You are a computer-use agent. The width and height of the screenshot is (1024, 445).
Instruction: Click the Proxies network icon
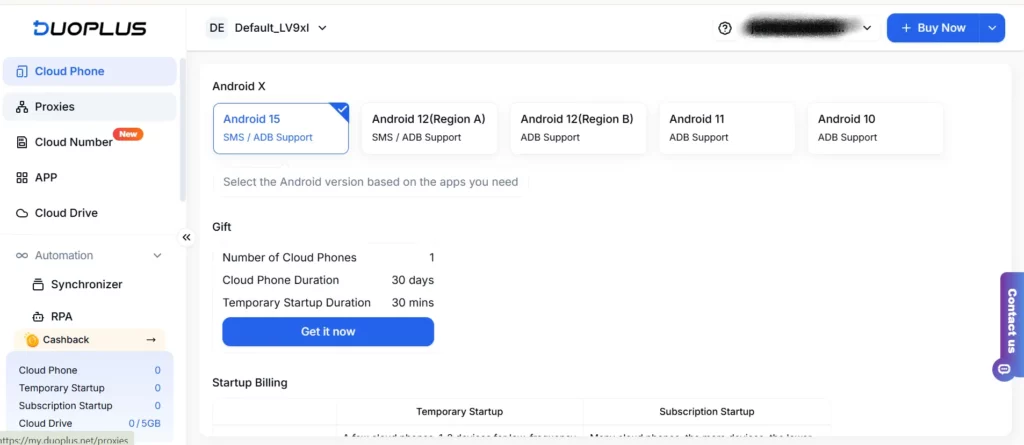(x=22, y=107)
